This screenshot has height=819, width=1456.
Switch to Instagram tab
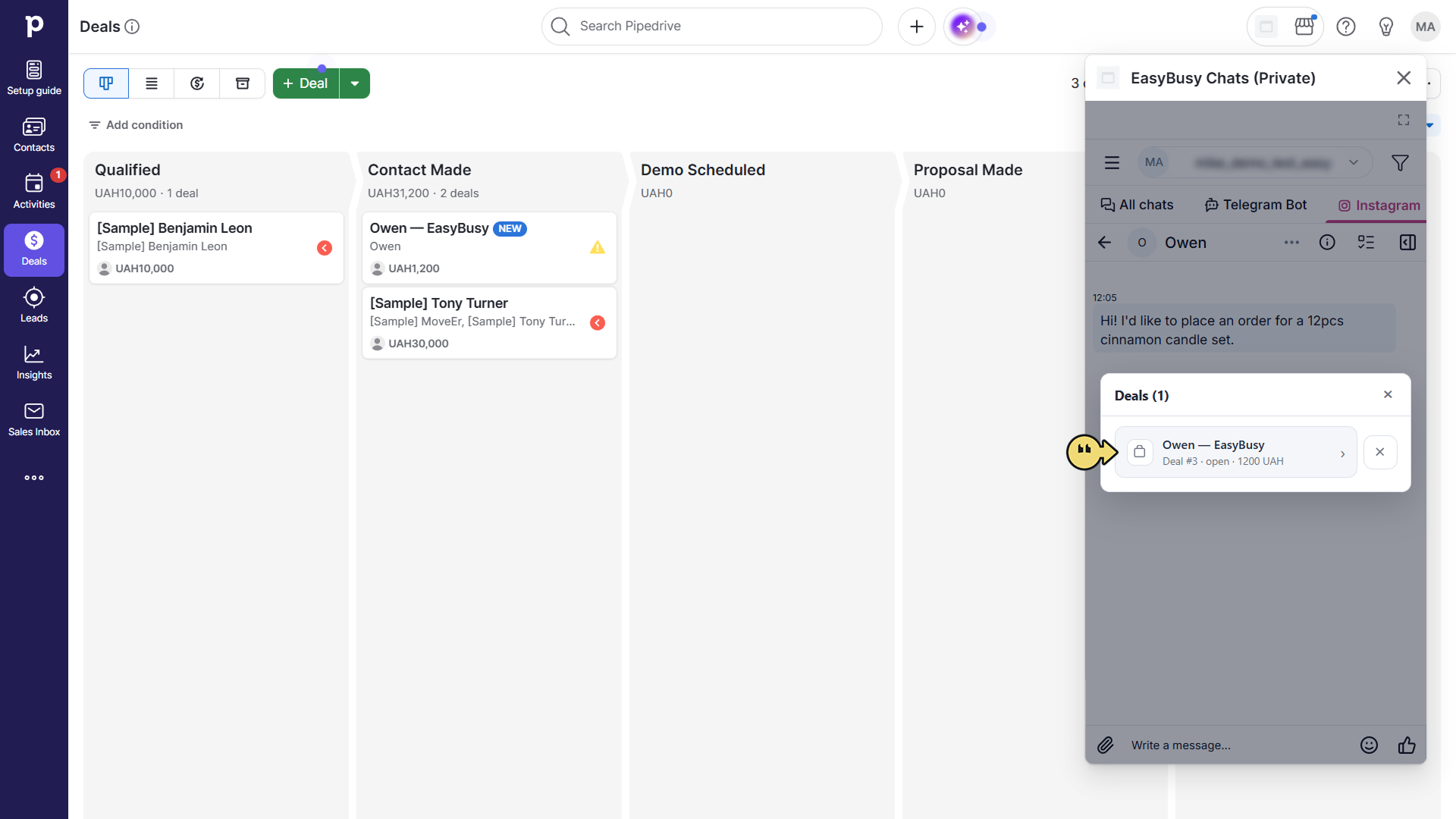coord(1379,206)
